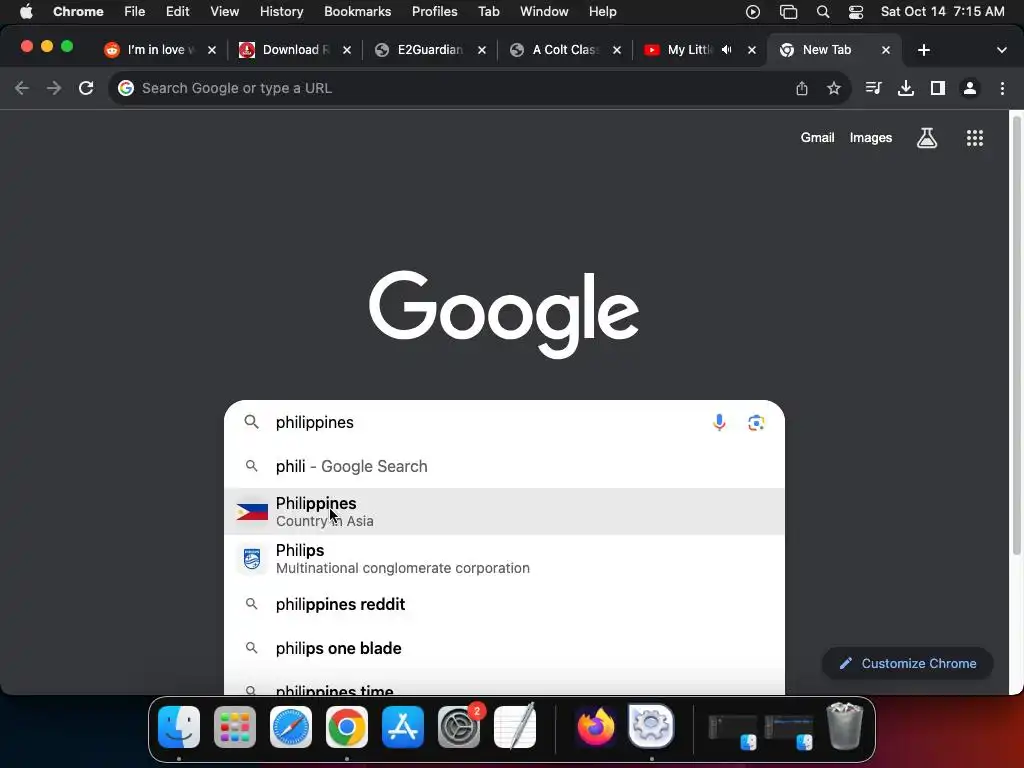The height and width of the screenshot is (768, 1024).
Task: Open the Google apps grid
Action: pos(974,138)
